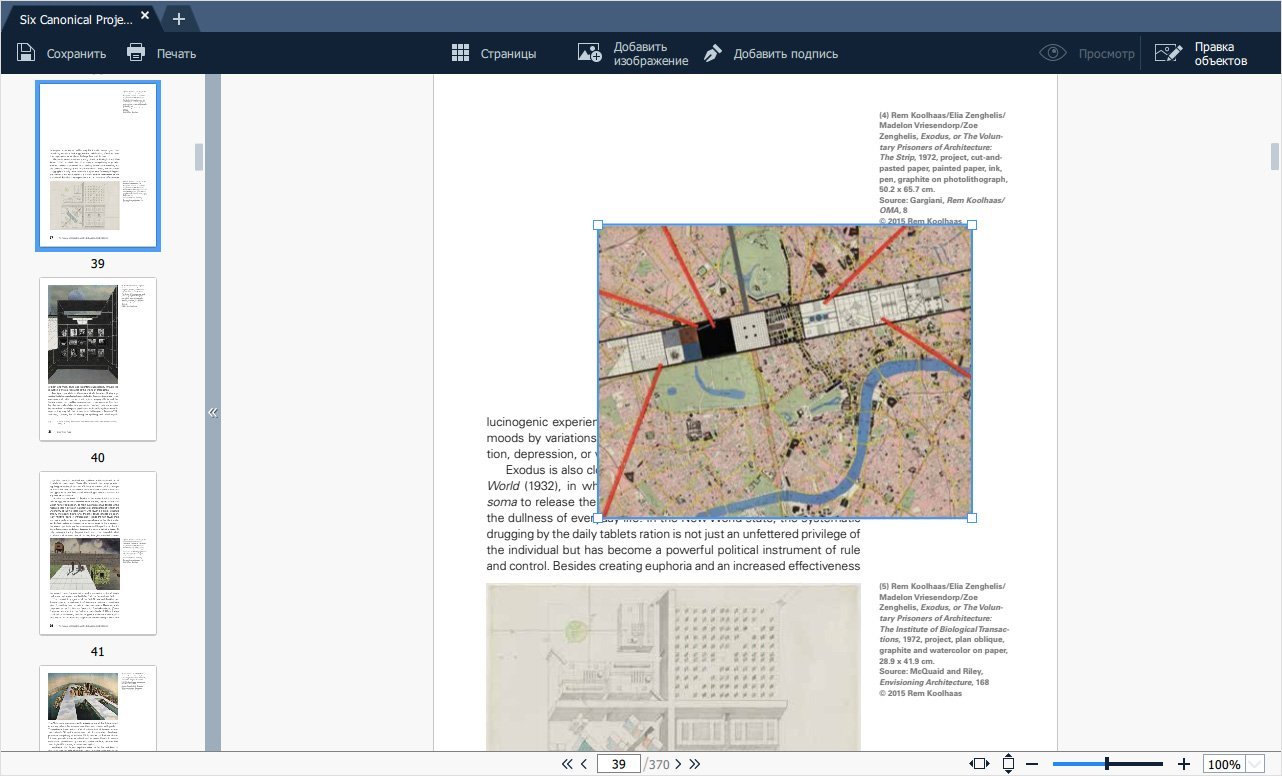The width and height of the screenshot is (1282, 776).
Task: Click the Save (Сохранить) icon
Action: tap(26, 53)
